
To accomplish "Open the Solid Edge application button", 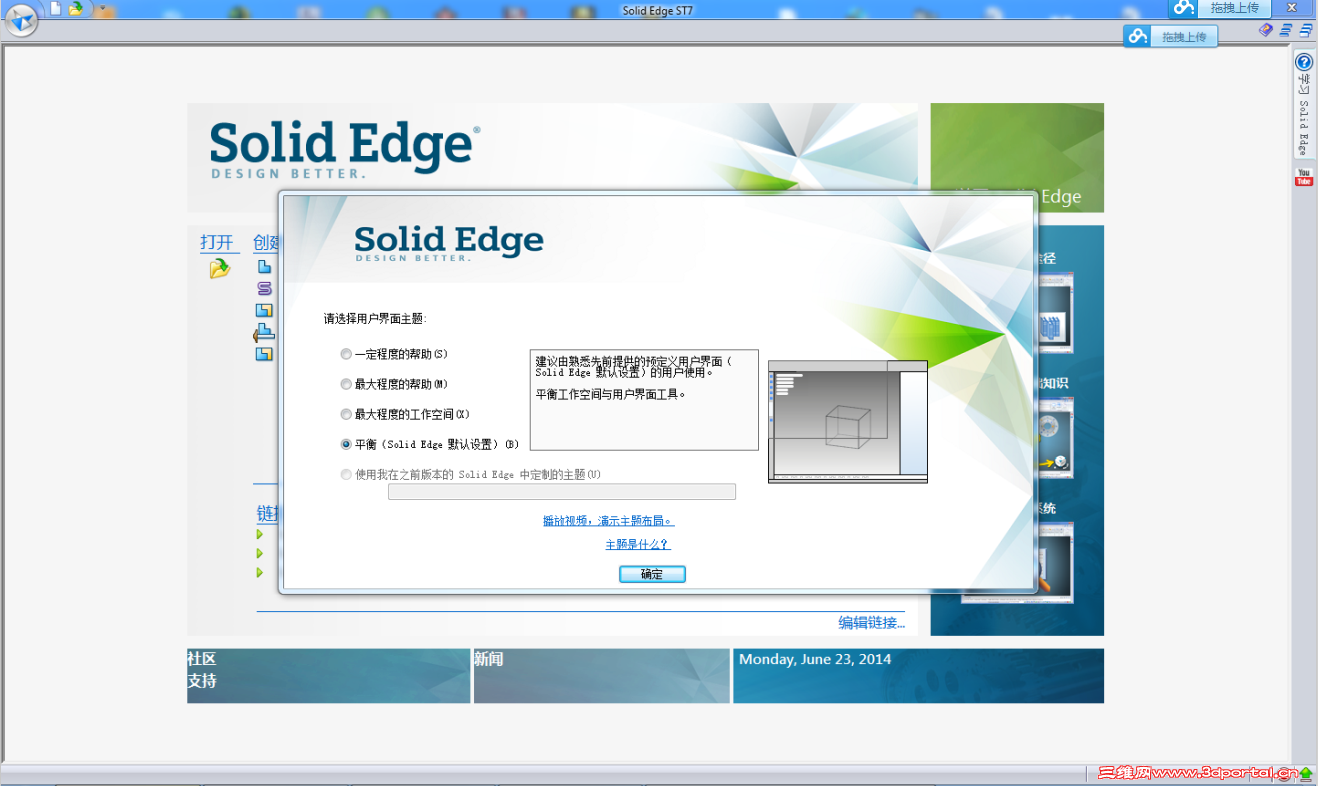I will point(21,19).
